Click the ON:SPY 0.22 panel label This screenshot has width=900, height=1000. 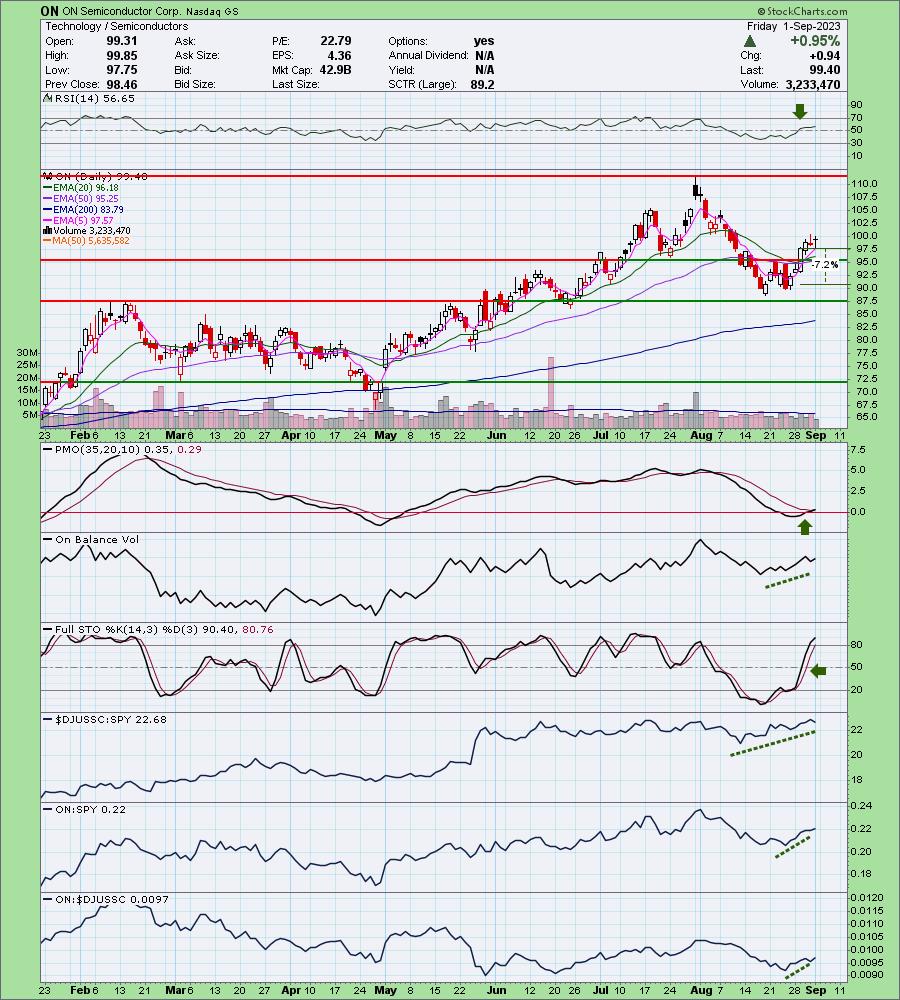[90, 809]
